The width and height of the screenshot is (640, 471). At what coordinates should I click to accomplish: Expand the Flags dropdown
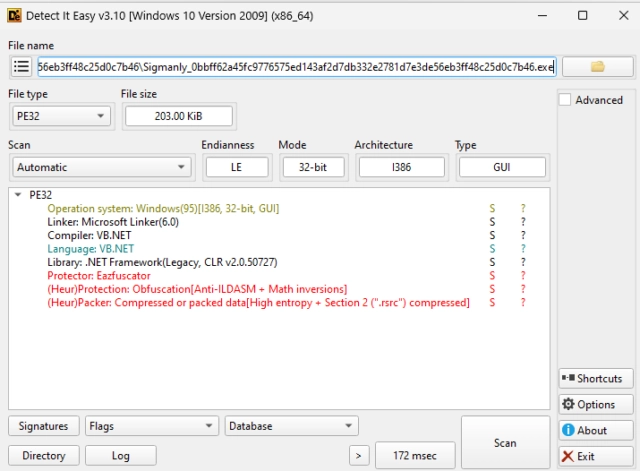[150, 426]
